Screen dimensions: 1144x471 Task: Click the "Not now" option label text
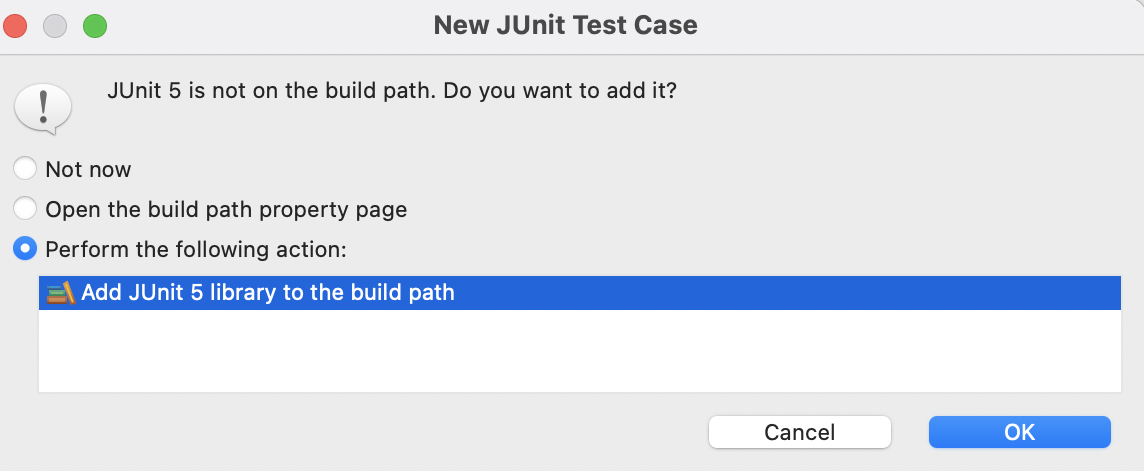pyautogui.click(x=88, y=170)
